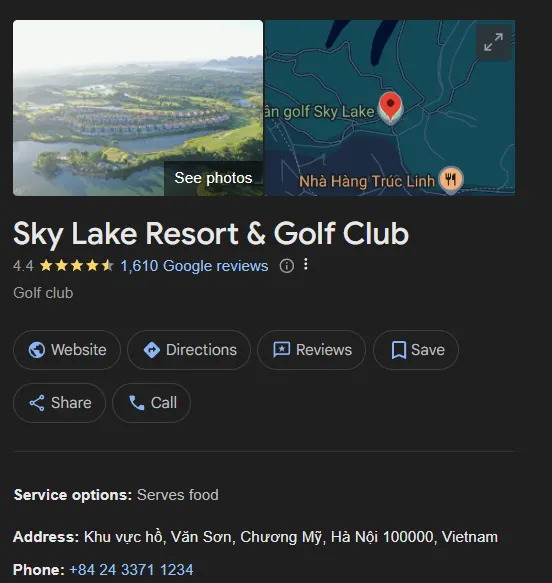Click the Sky Lake Resort & Golf Club title
Viewport: 552px width, 583px height.
pyautogui.click(x=211, y=234)
